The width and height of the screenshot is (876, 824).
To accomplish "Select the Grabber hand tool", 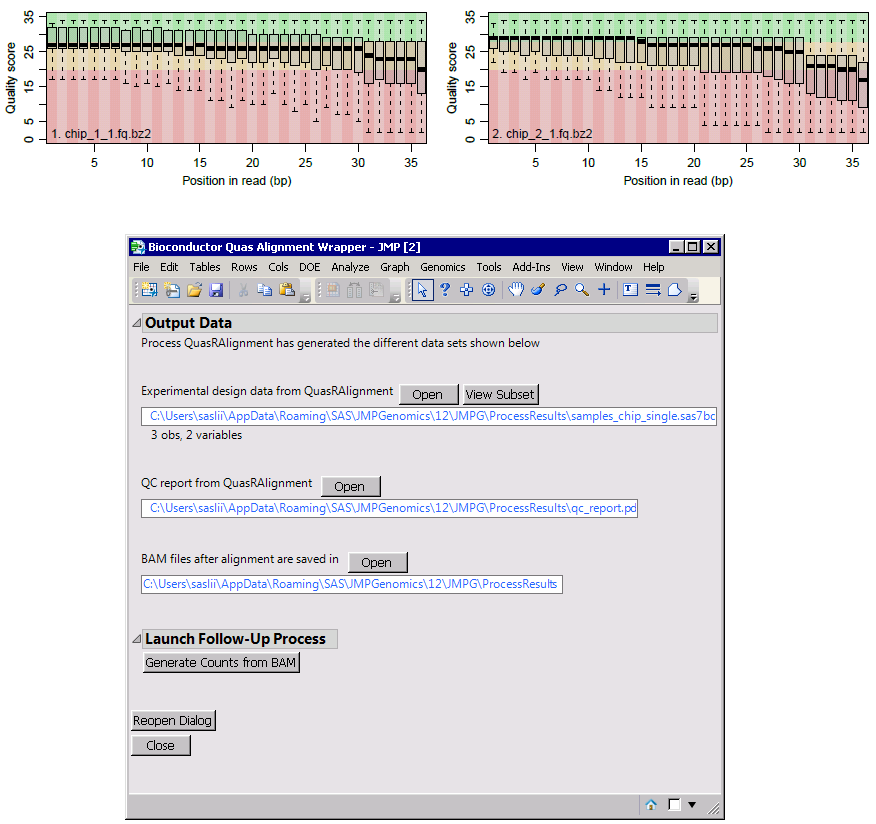I will pos(515,290).
